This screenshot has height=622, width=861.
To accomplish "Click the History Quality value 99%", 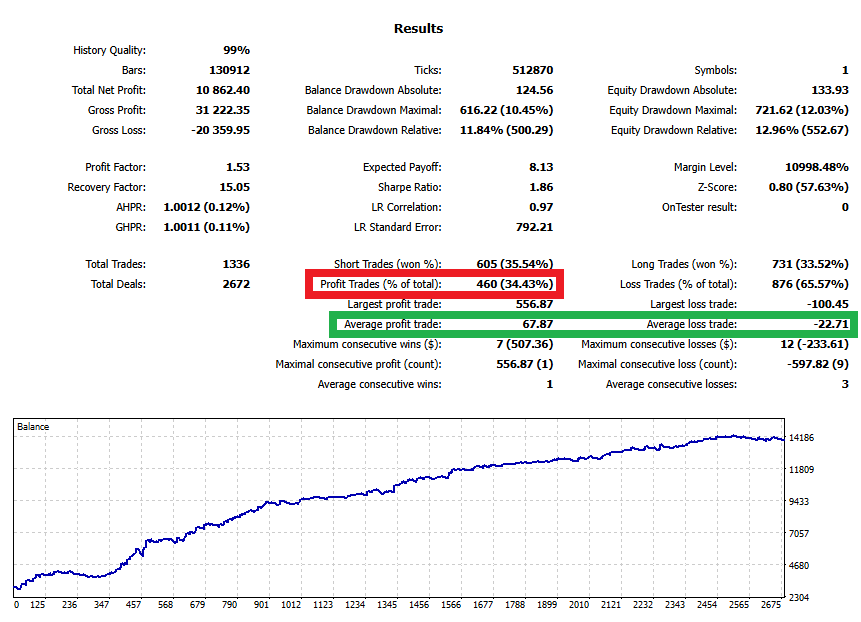I will (236, 50).
